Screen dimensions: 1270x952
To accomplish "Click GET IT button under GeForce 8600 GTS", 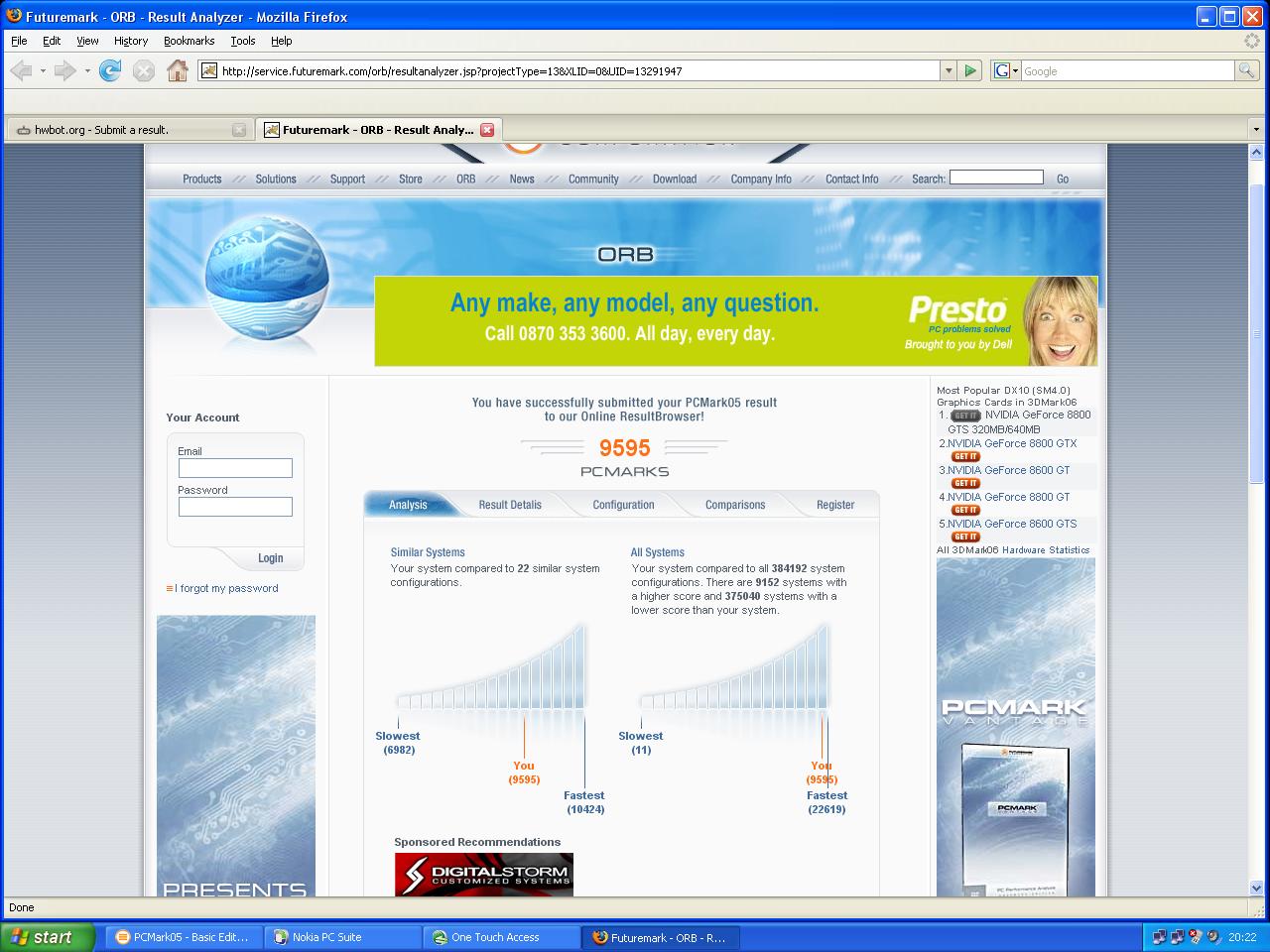I will (x=965, y=536).
